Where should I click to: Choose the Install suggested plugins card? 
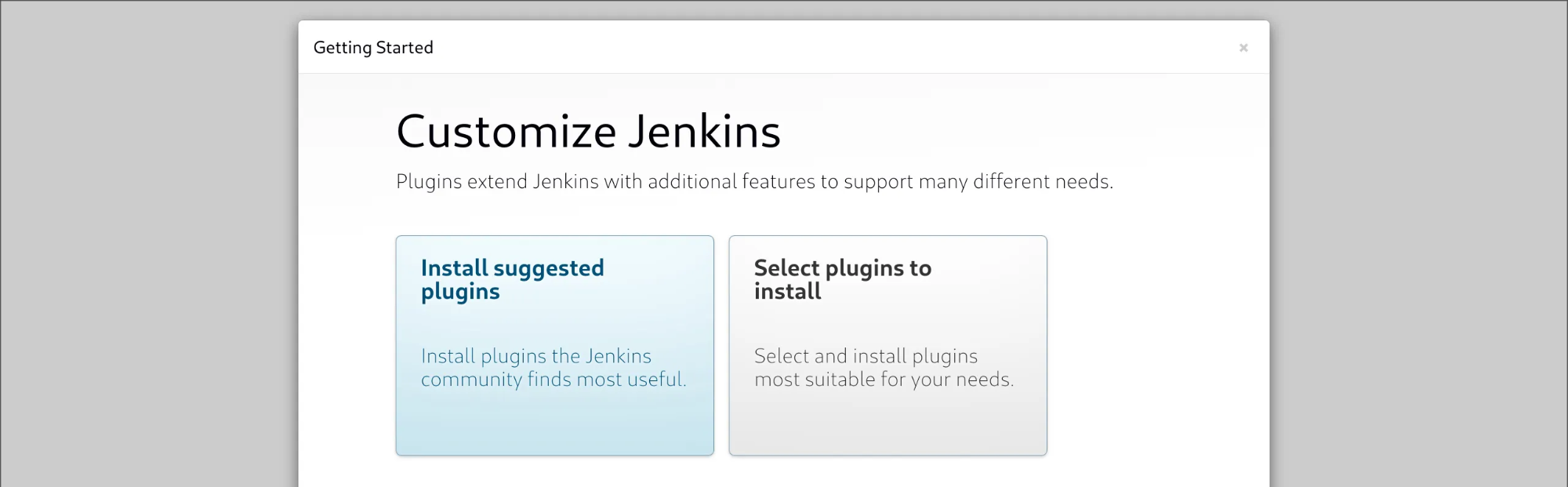[x=554, y=345]
